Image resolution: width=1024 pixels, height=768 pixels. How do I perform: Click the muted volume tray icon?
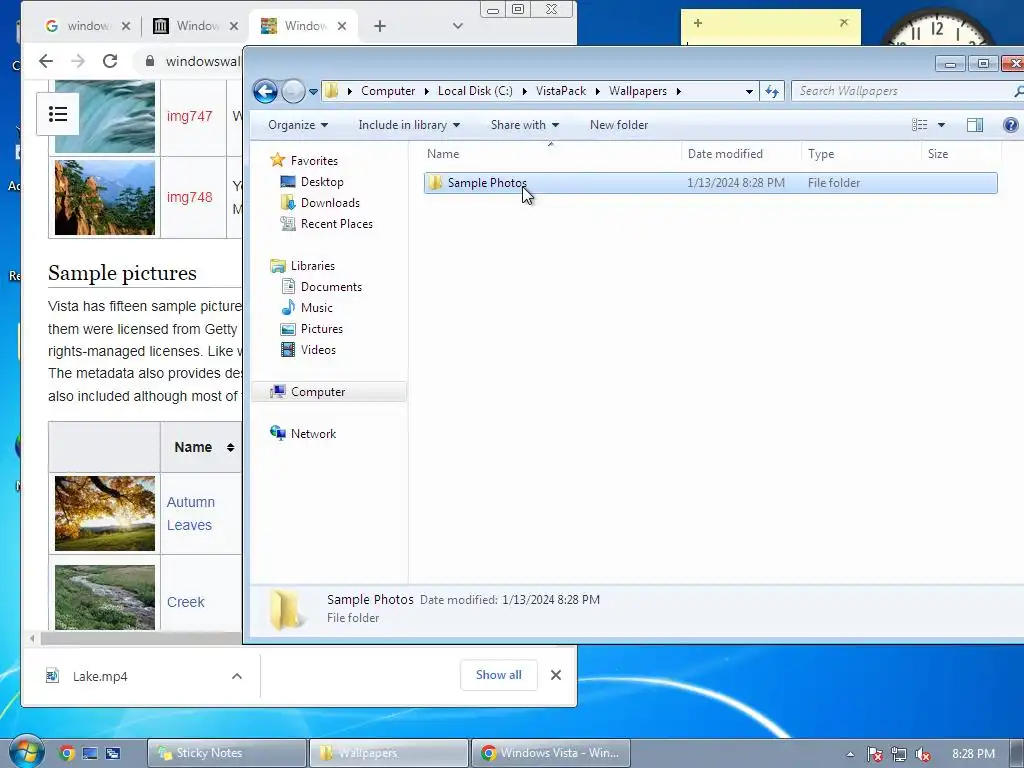click(x=922, y=754)
